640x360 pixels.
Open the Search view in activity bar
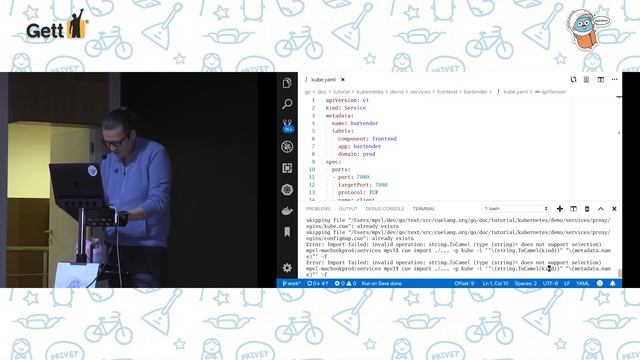287,104
